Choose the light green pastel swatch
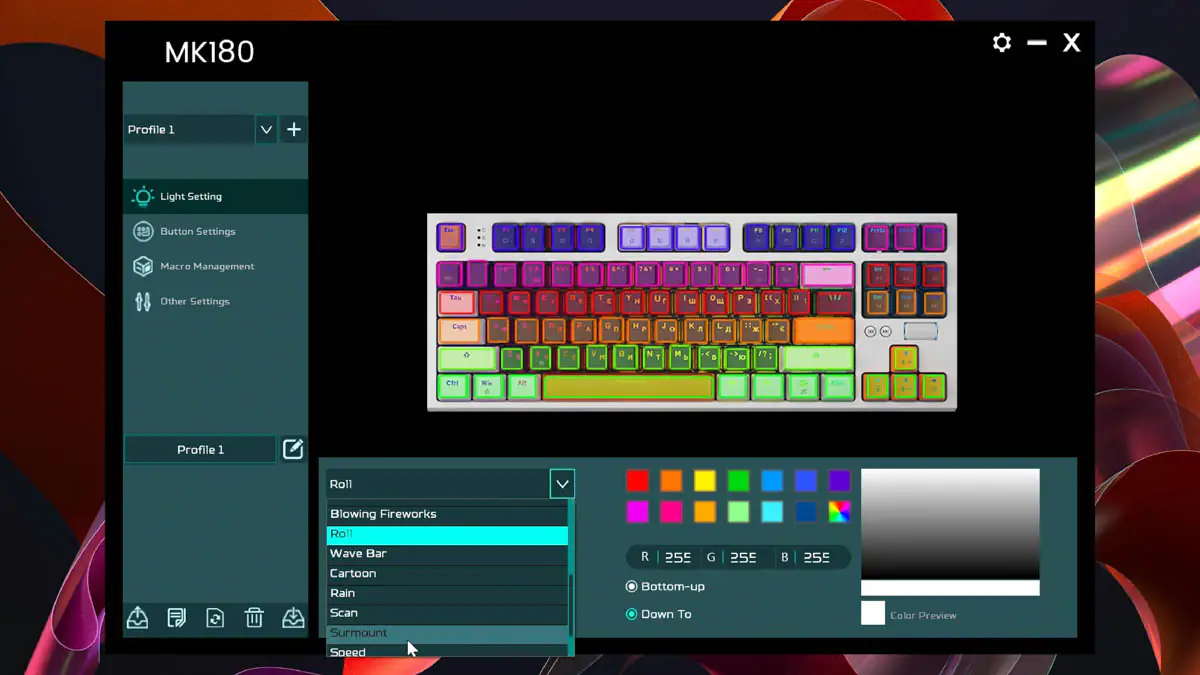The height and width of the screenshot is (675, 1200). 738,512
